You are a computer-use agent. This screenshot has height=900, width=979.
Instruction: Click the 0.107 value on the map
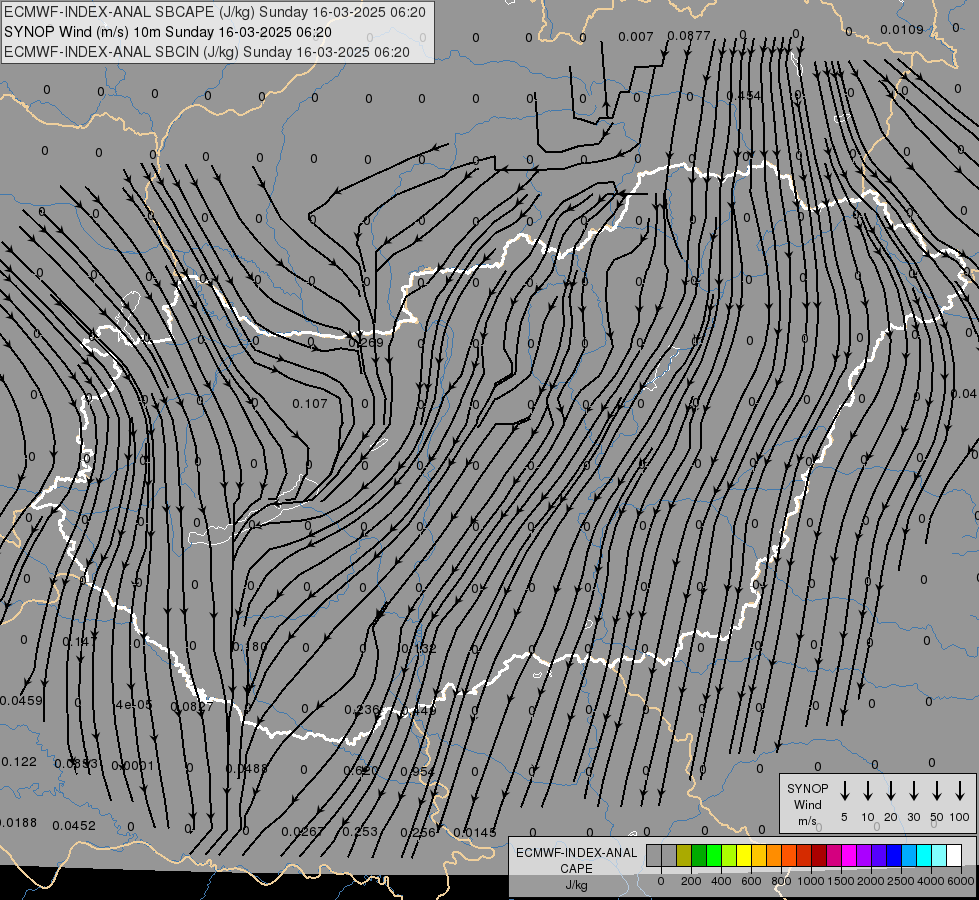coord(310,403)
